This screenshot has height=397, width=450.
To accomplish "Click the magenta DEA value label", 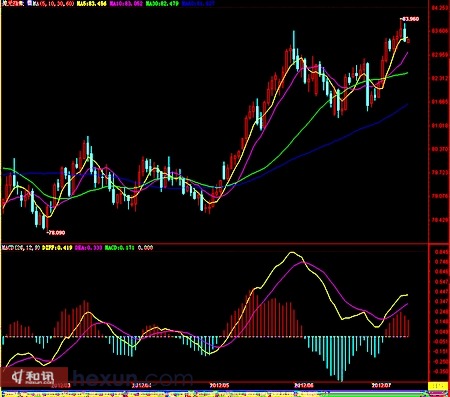I will [x=88, y=248].
